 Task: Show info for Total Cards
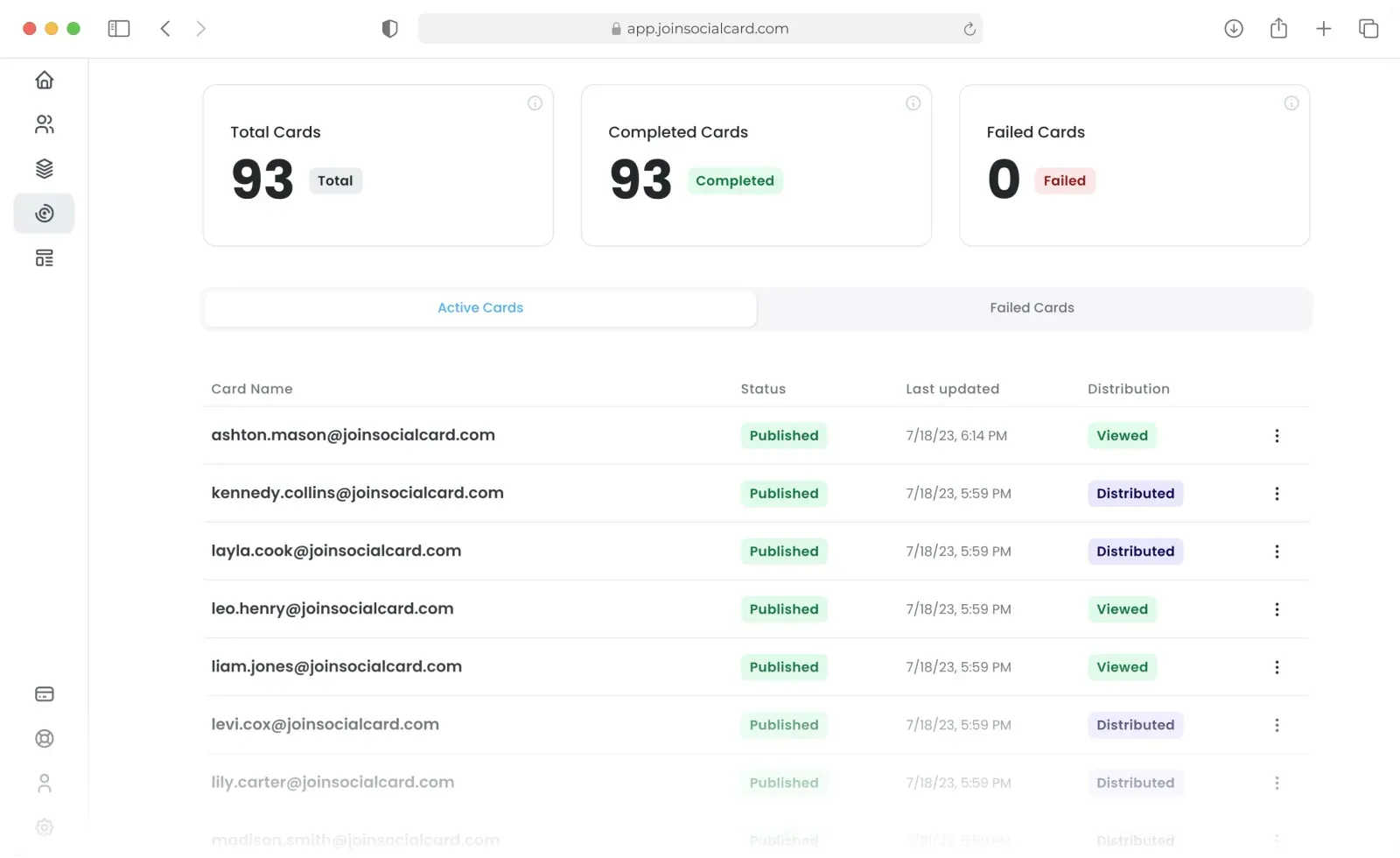pos(535,103)
